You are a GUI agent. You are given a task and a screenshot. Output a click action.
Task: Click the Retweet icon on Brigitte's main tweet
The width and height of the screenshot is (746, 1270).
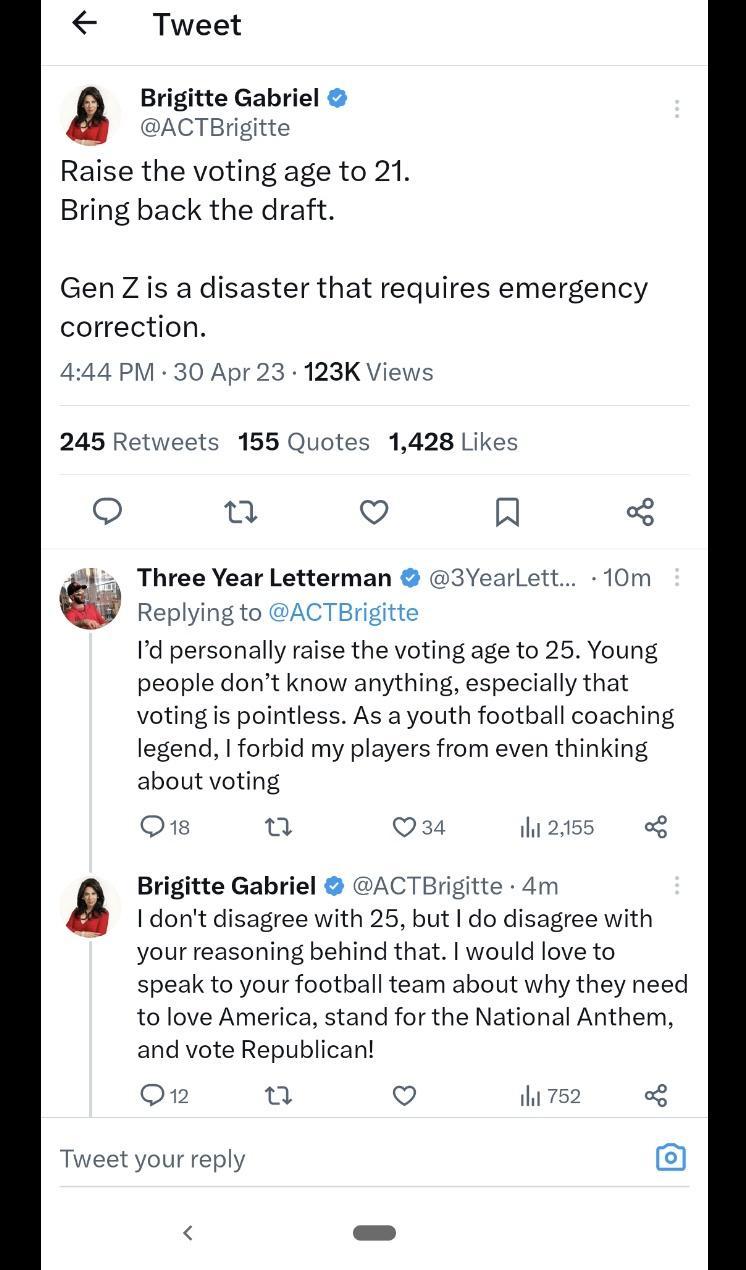click(240, 512)
